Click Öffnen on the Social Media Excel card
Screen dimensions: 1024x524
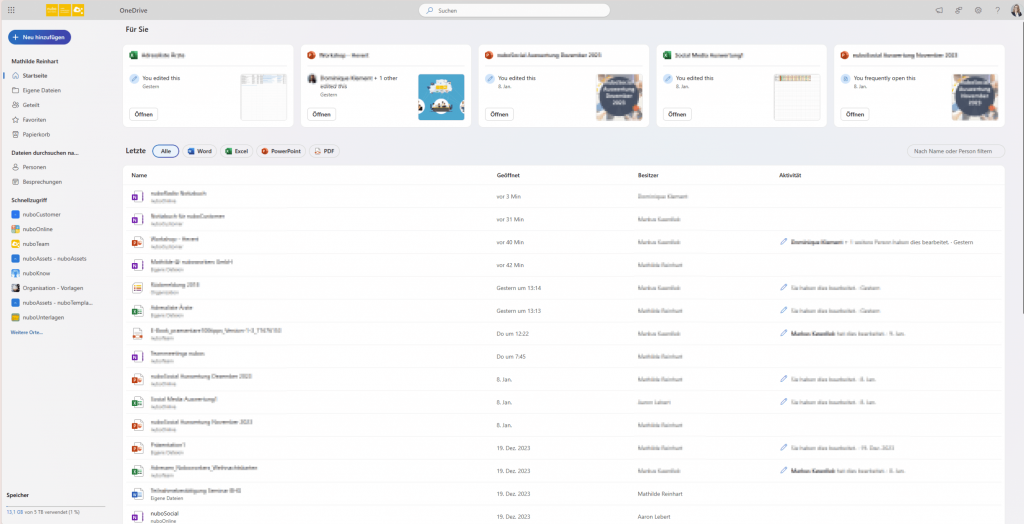[677, 114]
